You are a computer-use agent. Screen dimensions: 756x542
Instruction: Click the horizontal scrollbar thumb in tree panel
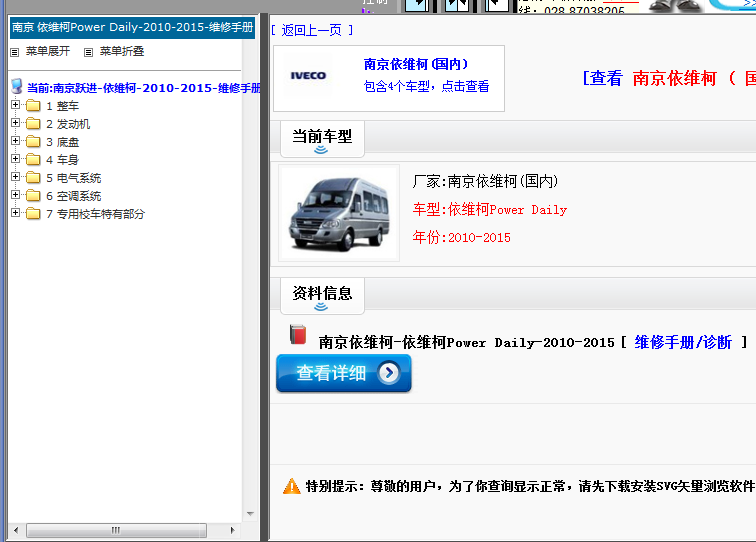click(x=116, y=530)
